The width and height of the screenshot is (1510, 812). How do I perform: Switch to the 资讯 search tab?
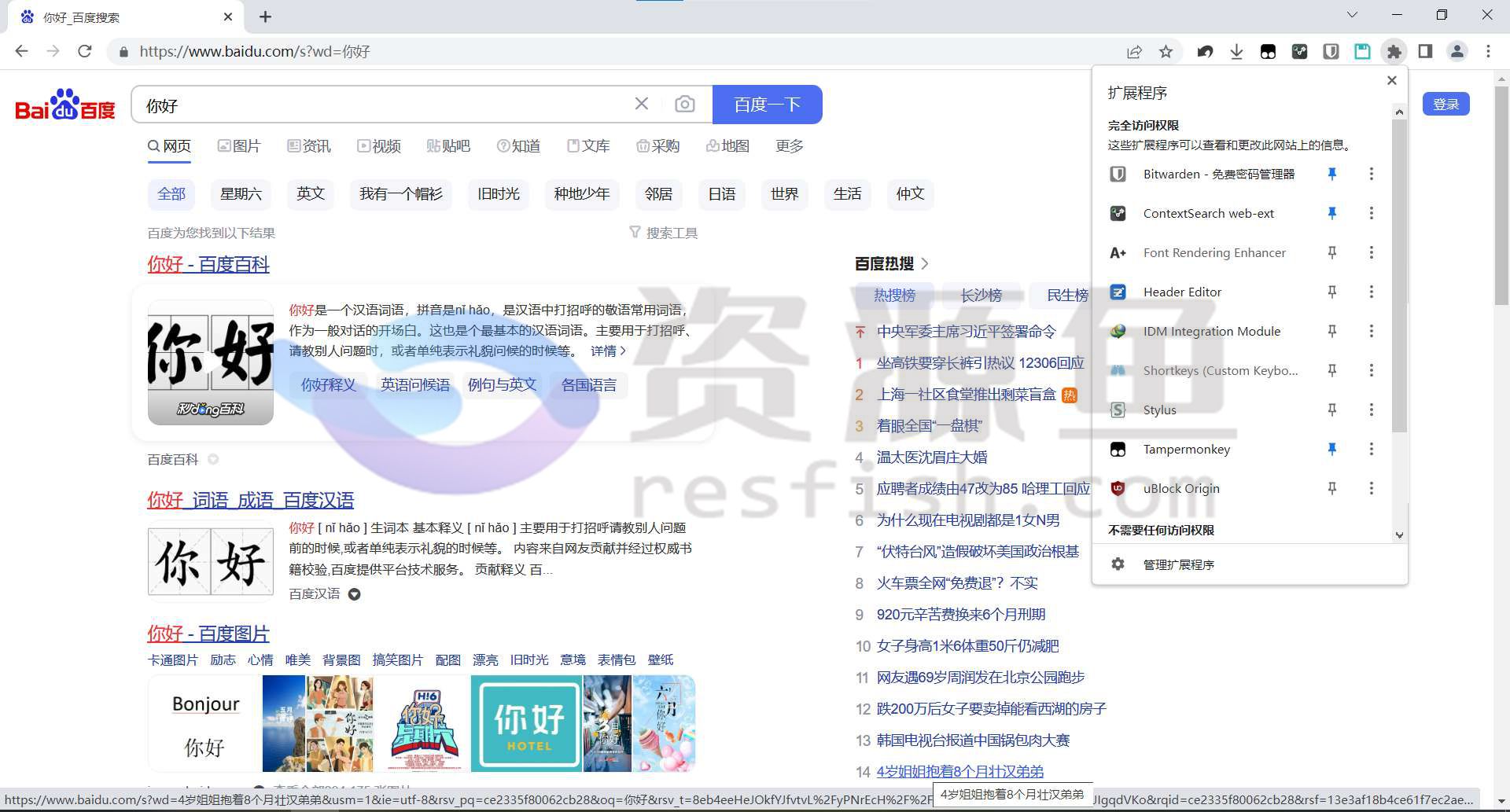pos(309,146)
